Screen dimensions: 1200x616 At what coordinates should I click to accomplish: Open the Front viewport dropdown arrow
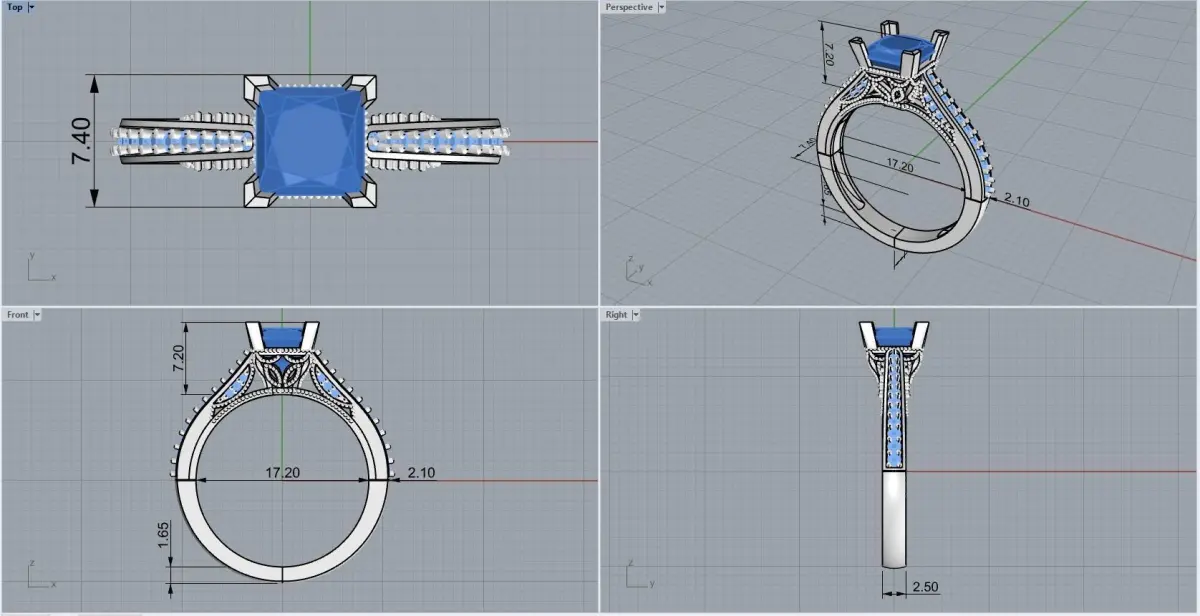coord(37,314)
